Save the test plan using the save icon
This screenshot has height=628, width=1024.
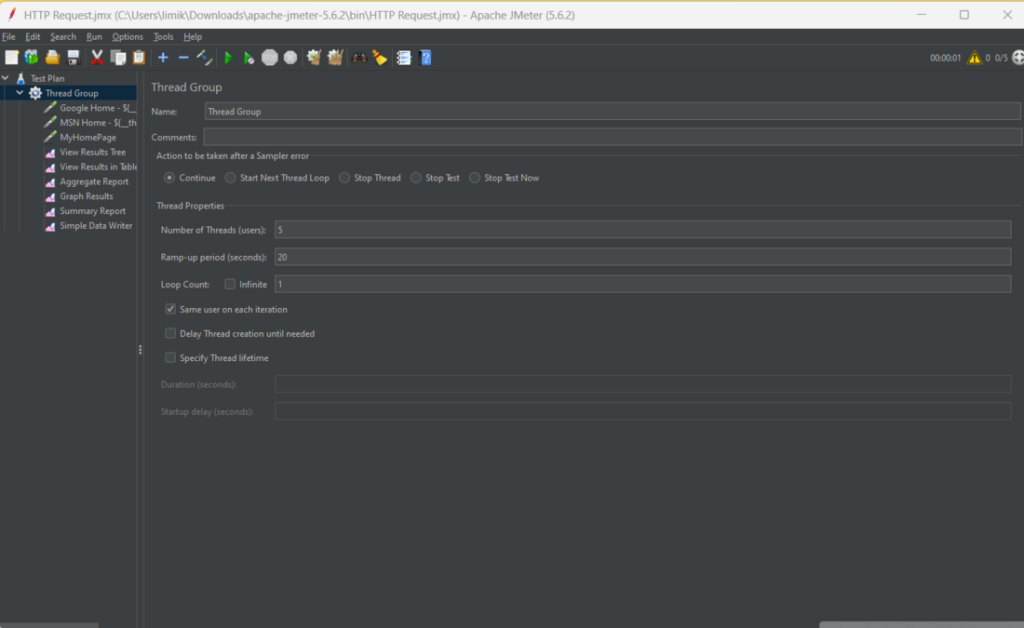(x=74, y=57)
